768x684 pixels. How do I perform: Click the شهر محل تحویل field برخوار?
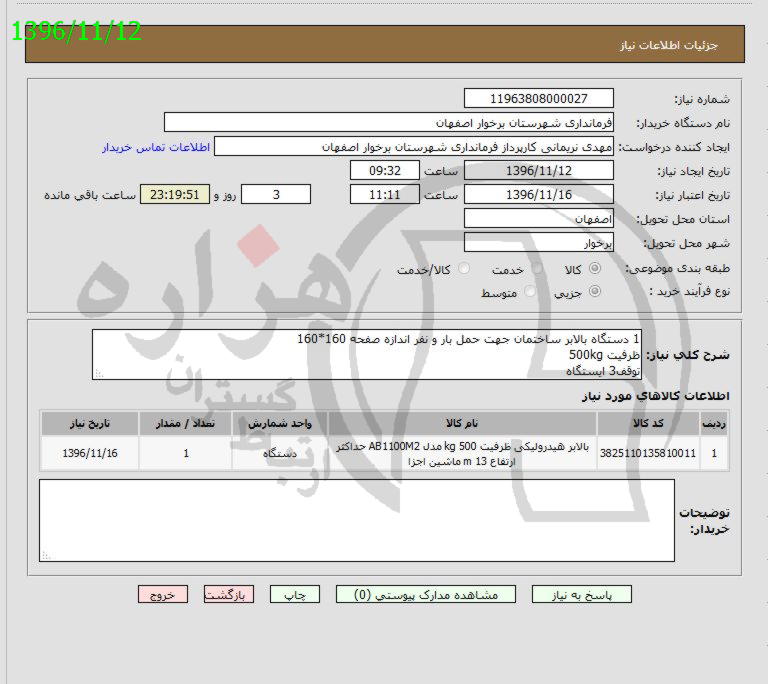(538, 243)
